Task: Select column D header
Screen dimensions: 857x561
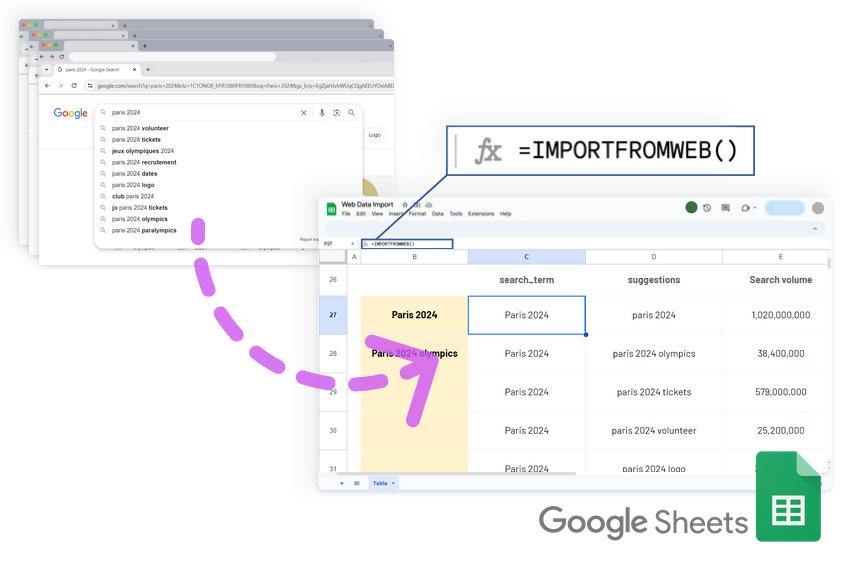Action: pyautogui.click(x=654, y=257)
